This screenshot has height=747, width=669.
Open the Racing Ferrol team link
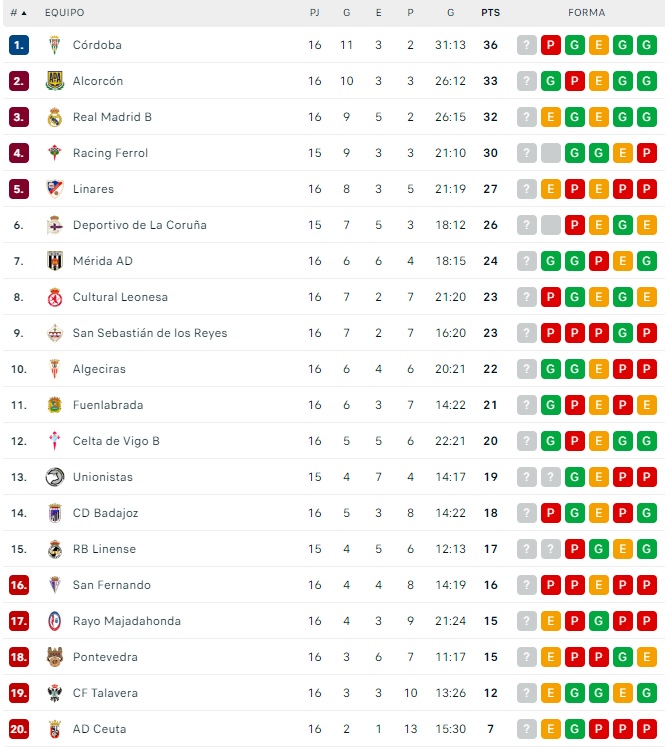pyautogui.click(x=110, y=153)
